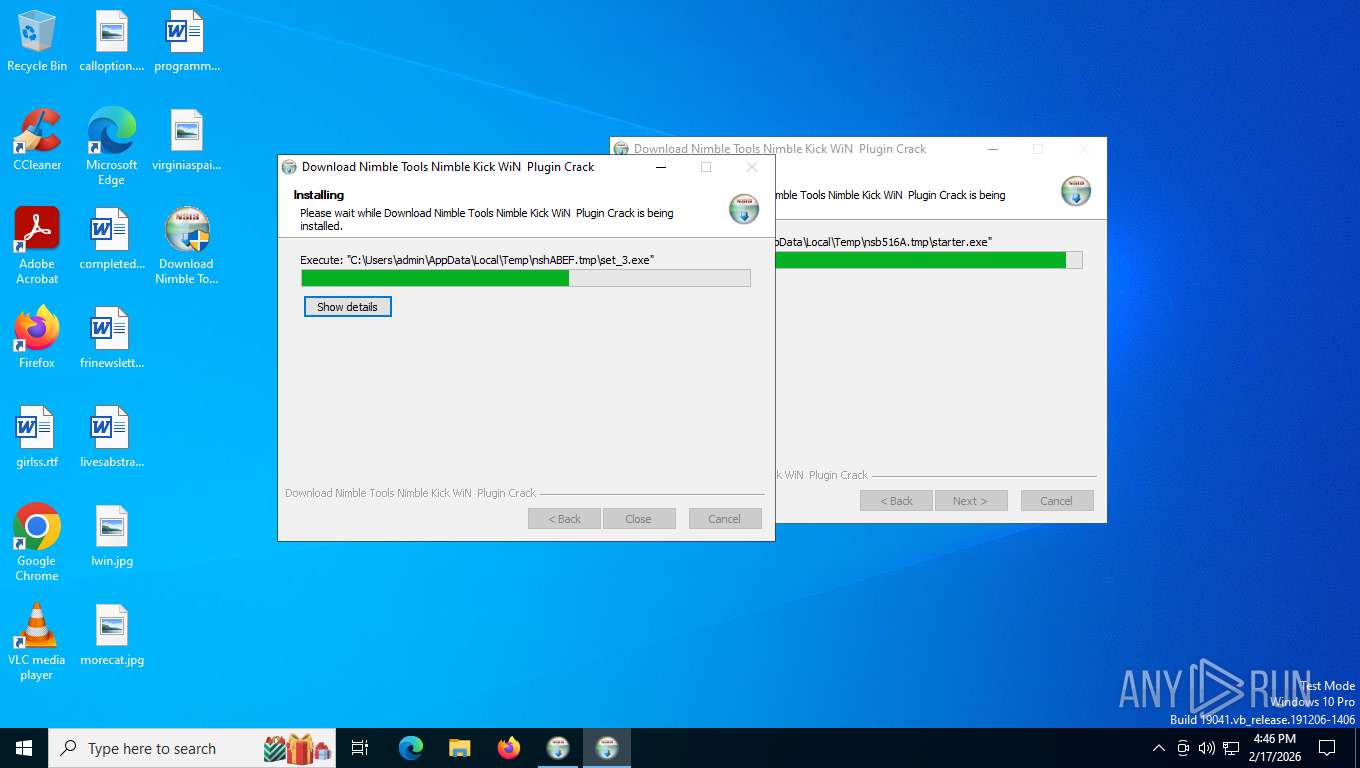The image size is (1360, 768).
Task: Launch the Google Chrome desktop shortcut
Action: click(x=37, y=543)
